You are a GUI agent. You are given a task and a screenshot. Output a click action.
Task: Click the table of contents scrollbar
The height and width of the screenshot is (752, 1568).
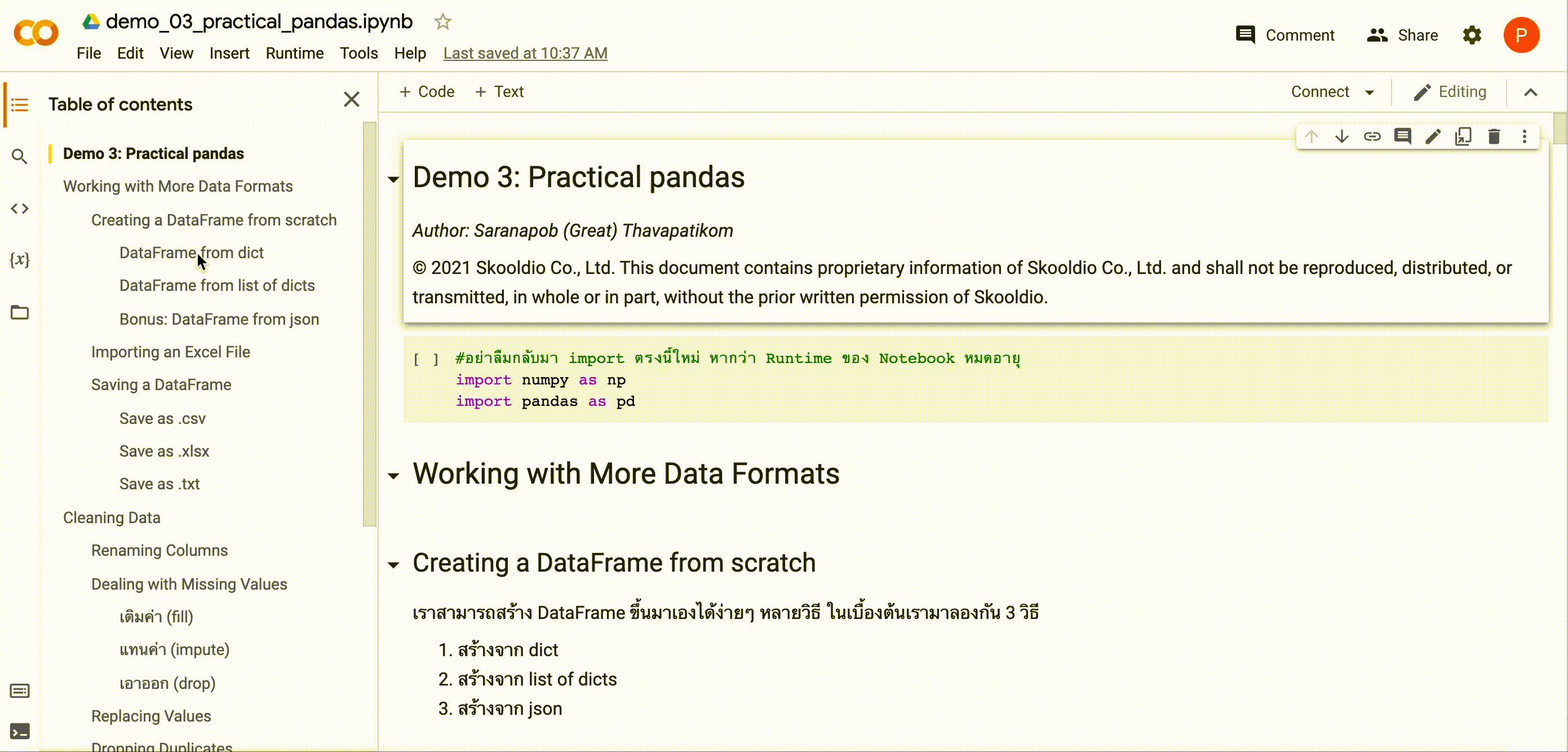click(369, 322)
